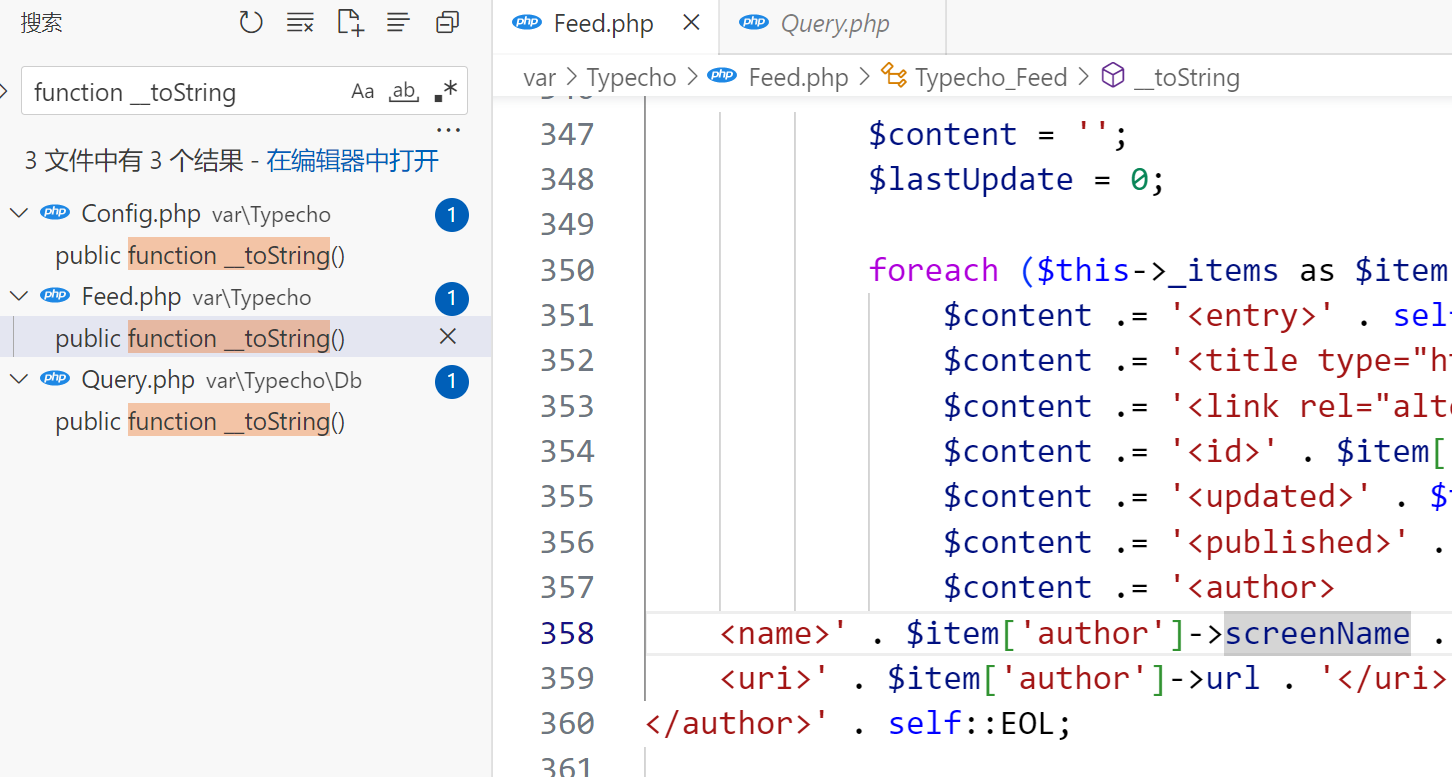Image resolution: width=1452 pixels, height=777 pixels.
Task: Switch to the Query.php tab
Action: tap(834, 24)
